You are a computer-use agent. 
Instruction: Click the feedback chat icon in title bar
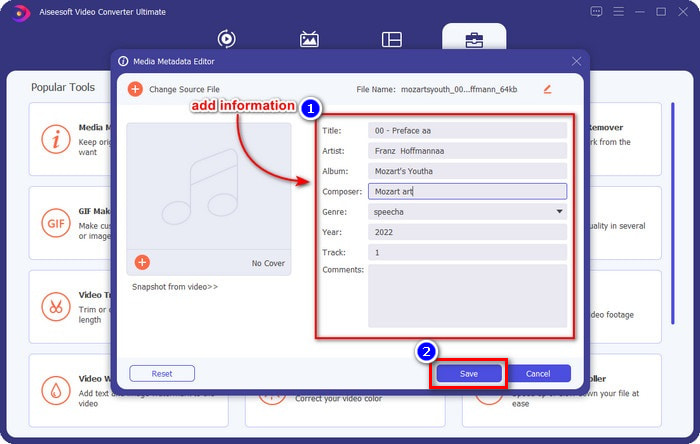pos(596,12)
